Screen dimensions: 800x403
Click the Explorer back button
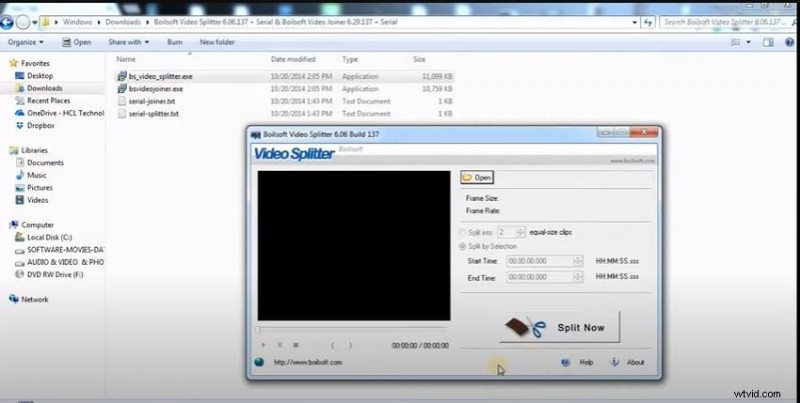tap(6, 22)
